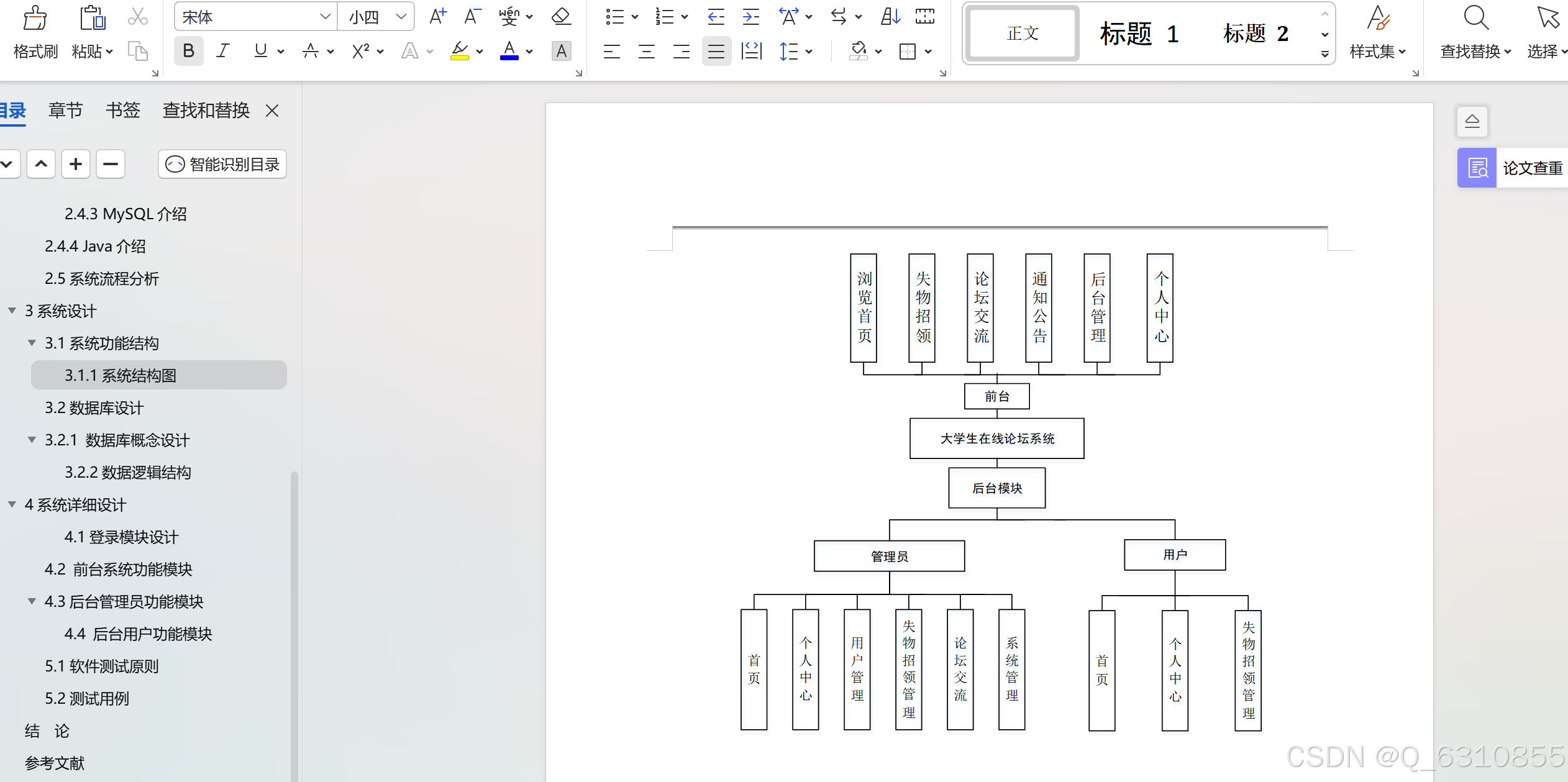Image resolution: width=1568 pixels, height=782 pixels.
Task: Toggle italic formatting
Action: coord(223,51)
